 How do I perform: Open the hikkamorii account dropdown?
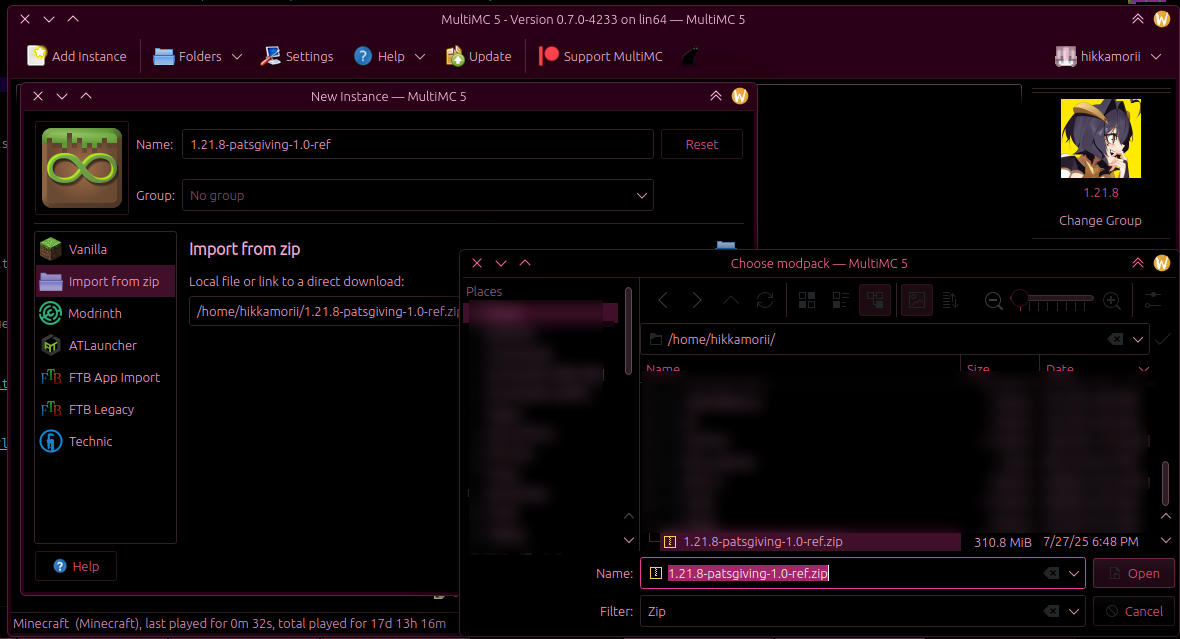[x=1109, y=56]
